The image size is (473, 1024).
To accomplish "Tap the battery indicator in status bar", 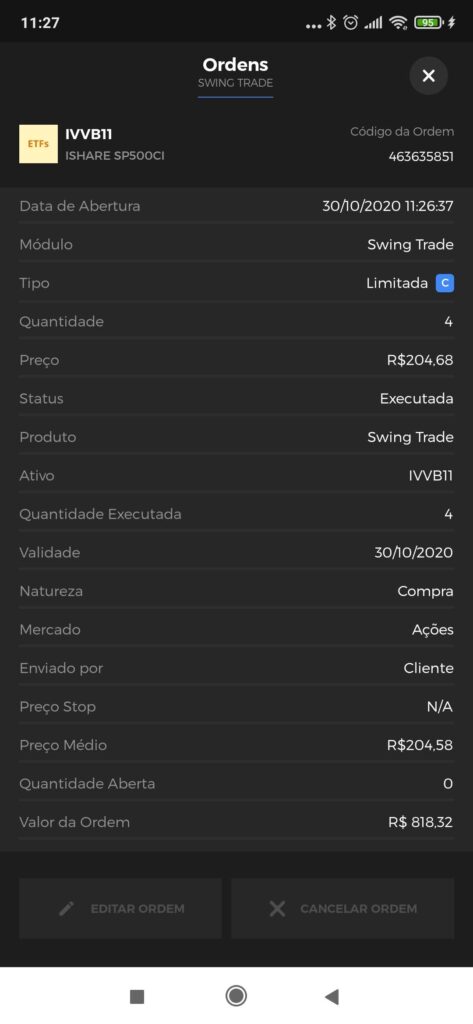I will (x=428, y=23).
